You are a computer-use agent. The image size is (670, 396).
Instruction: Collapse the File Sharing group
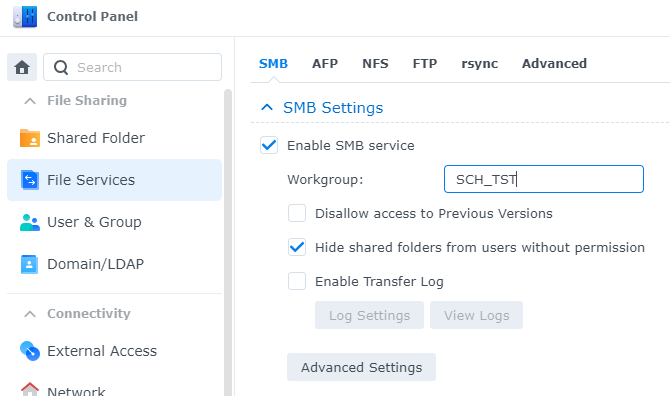click(30, 101)
